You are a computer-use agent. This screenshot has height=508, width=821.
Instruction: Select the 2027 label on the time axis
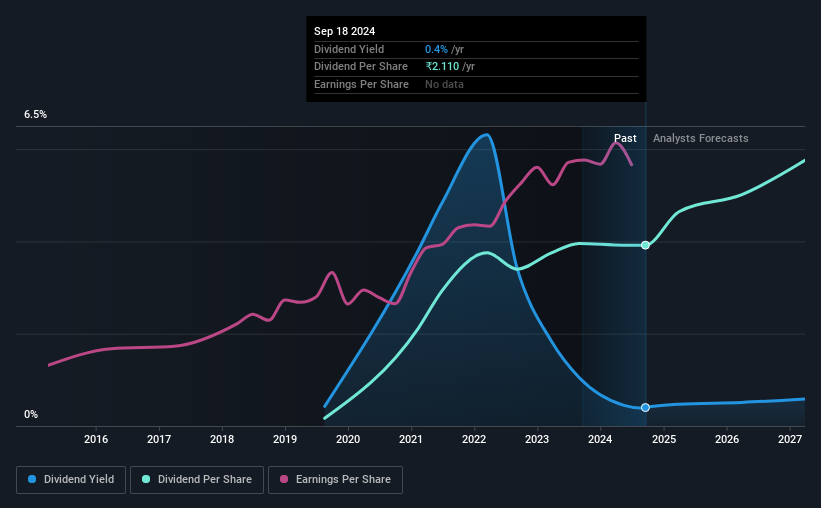[x=790, y=439]
